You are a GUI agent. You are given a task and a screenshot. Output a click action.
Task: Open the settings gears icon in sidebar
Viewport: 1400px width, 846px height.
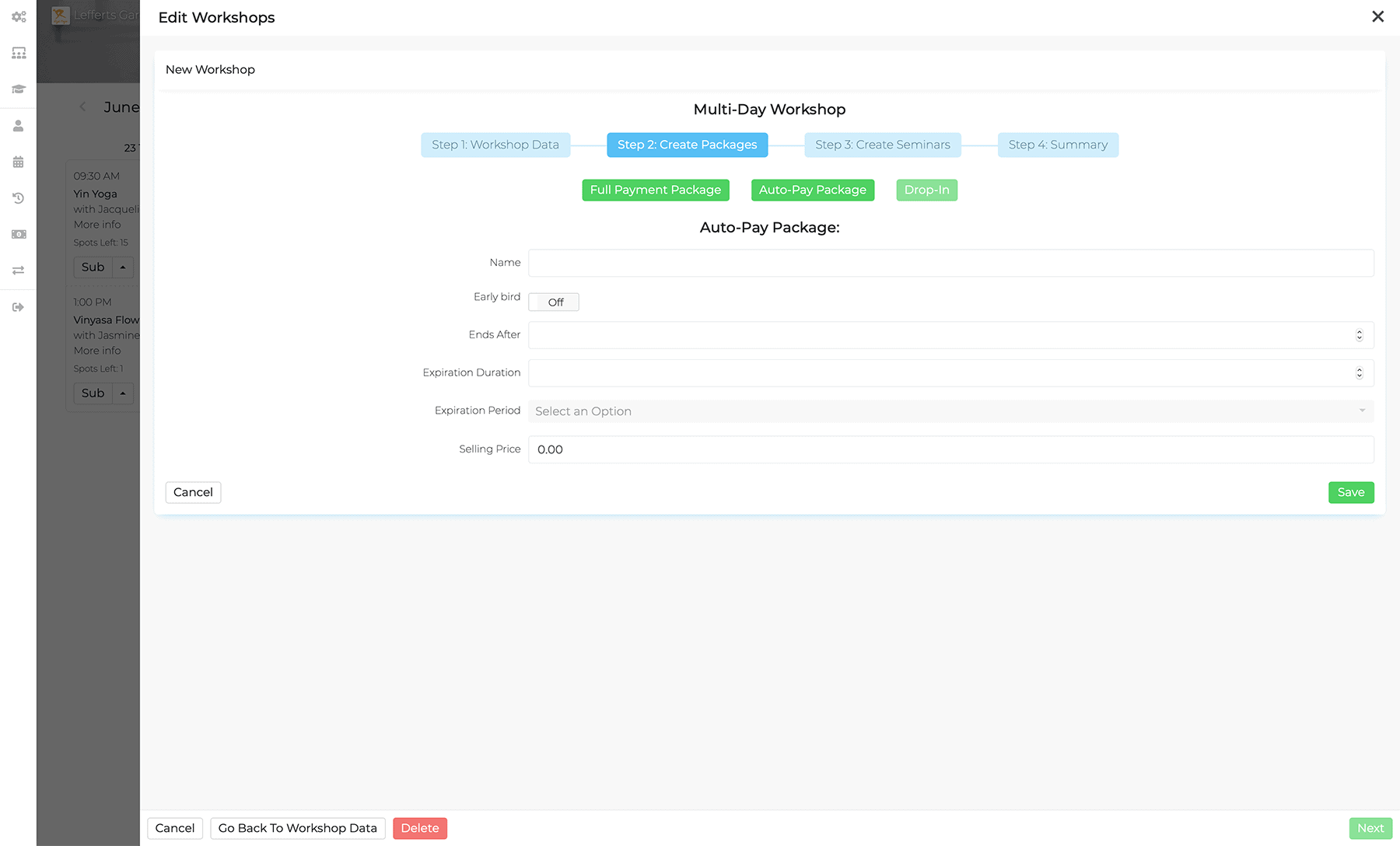click(x=19, y=16)
